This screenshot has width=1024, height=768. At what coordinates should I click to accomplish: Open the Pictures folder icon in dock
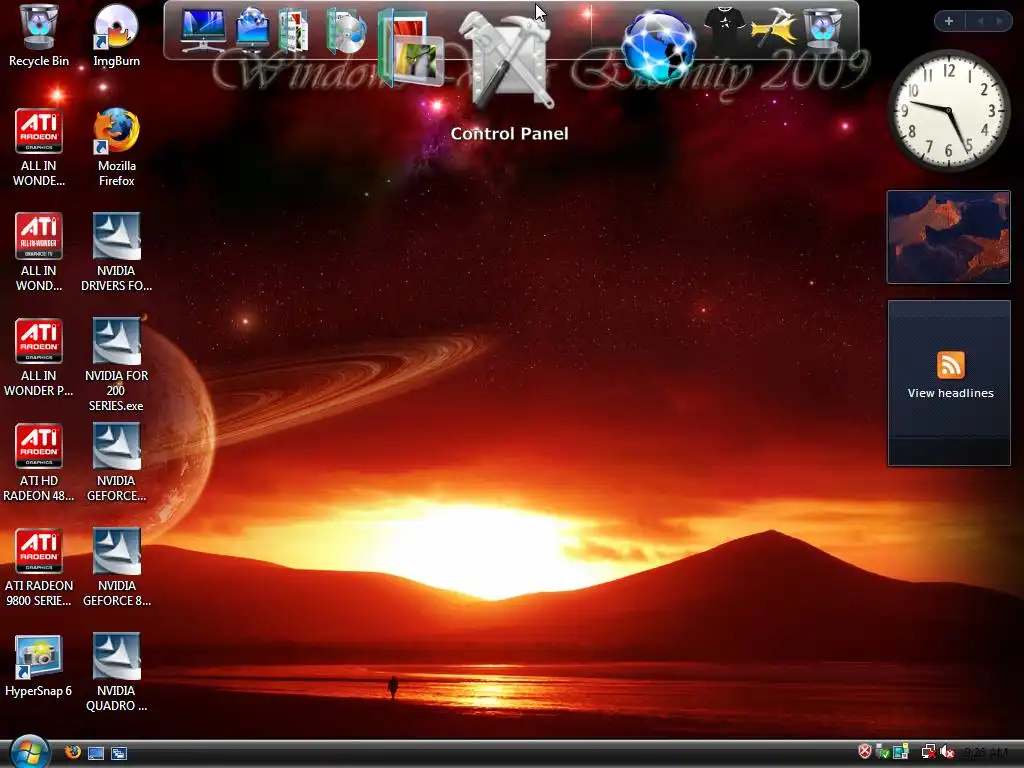pos(410,50)
